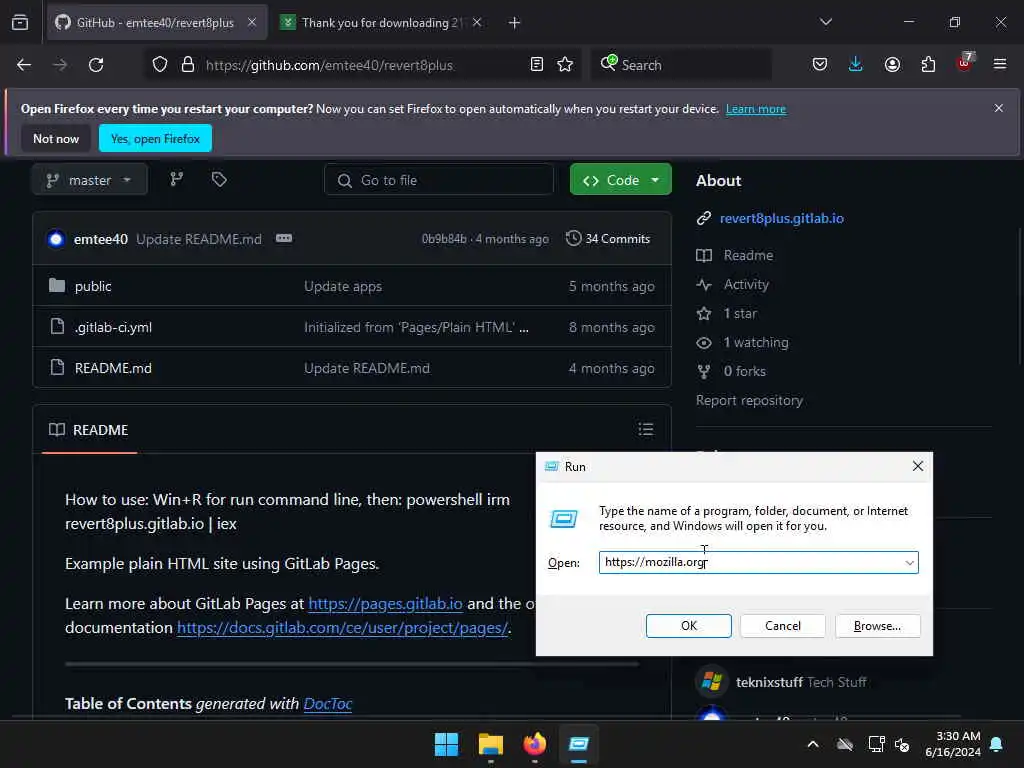This screenshot has height=768, width=1024.
Task: Click Not now in Firefox prompt
Action: pyautogui.click(x=56, y=138)
